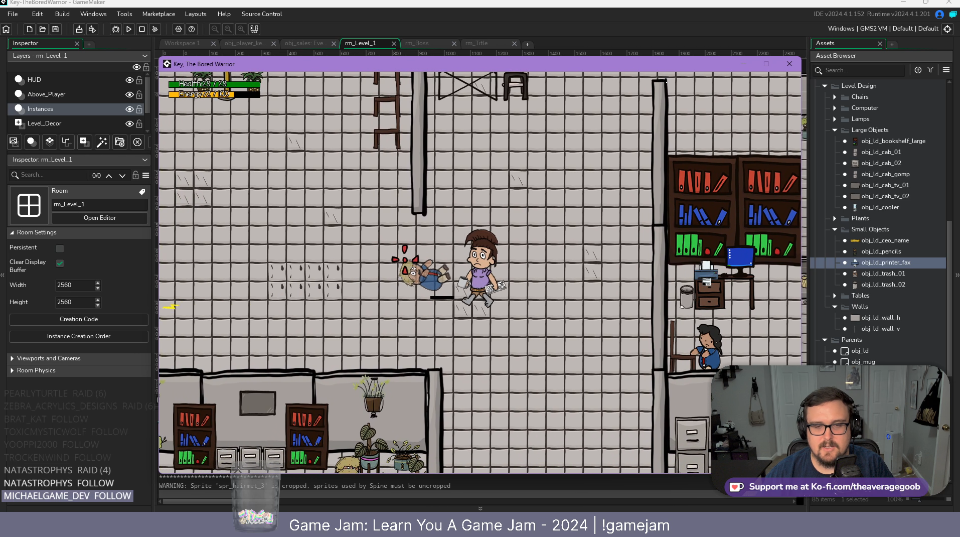Open Asset Browser filter funnel icon
Viewport: 960px width, 537px height.
point(930,70)
